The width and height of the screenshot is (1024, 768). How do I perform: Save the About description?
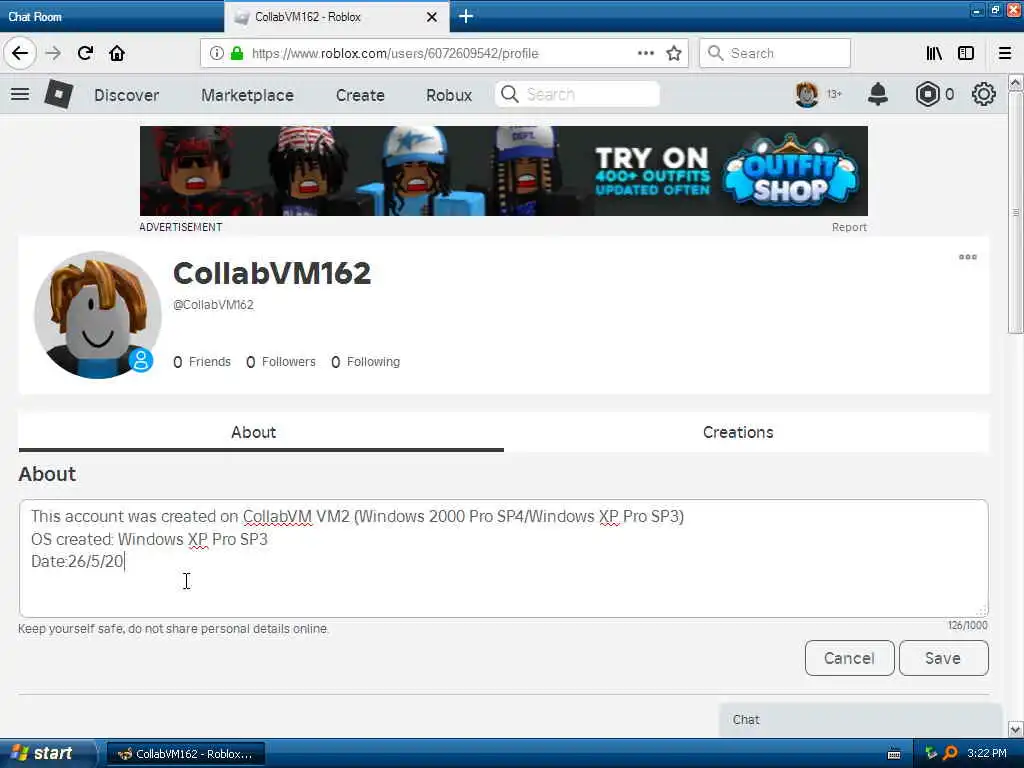(x=943, y=658)
